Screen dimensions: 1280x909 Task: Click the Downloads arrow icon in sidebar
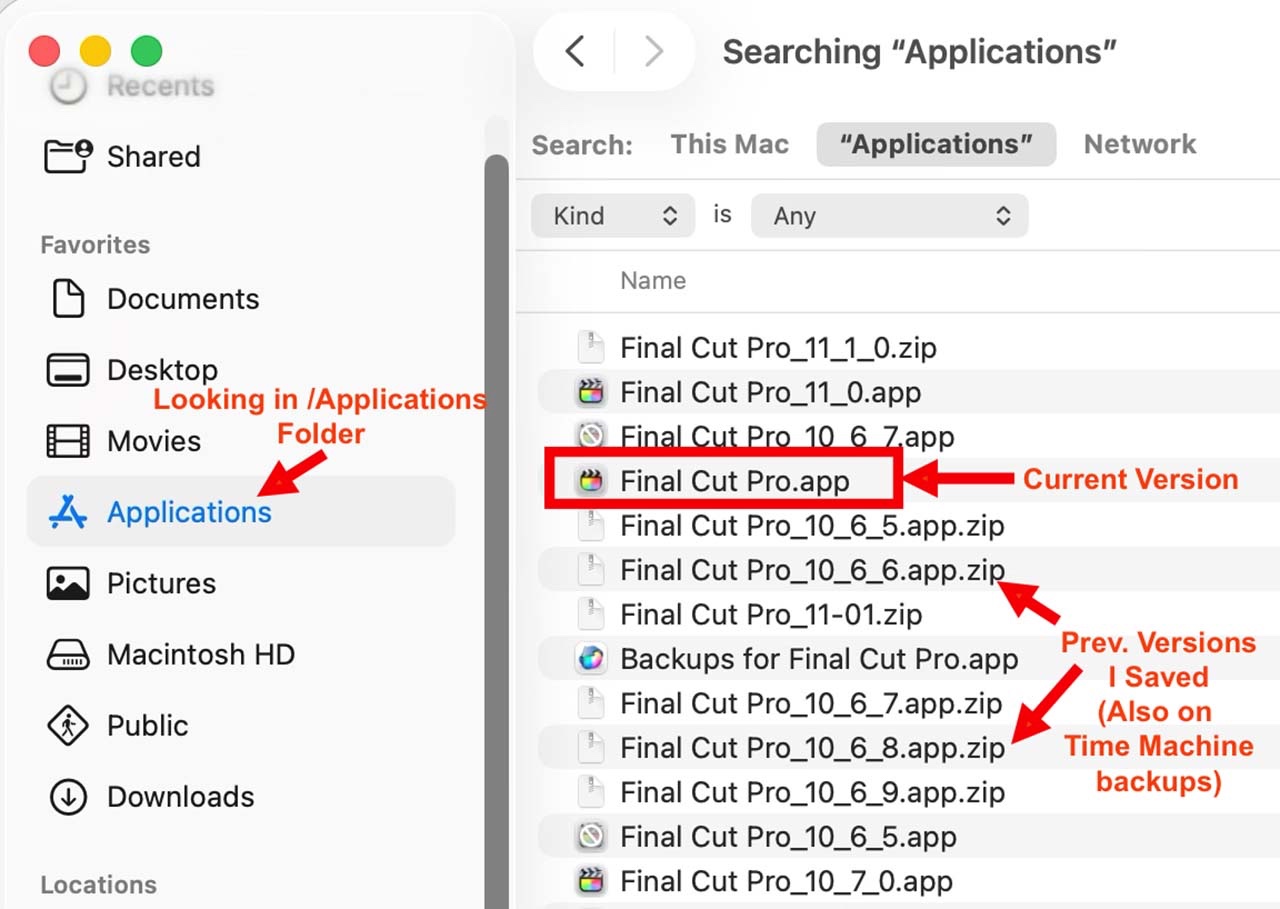pos(68,797)
